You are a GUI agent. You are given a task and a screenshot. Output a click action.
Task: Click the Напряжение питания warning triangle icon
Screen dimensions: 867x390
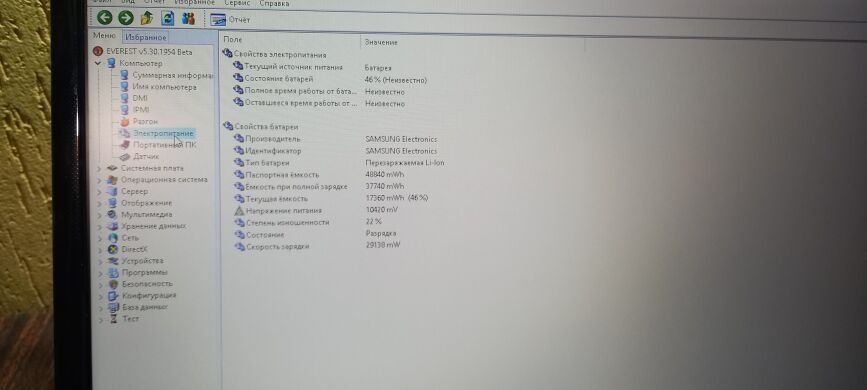(239, 211)
